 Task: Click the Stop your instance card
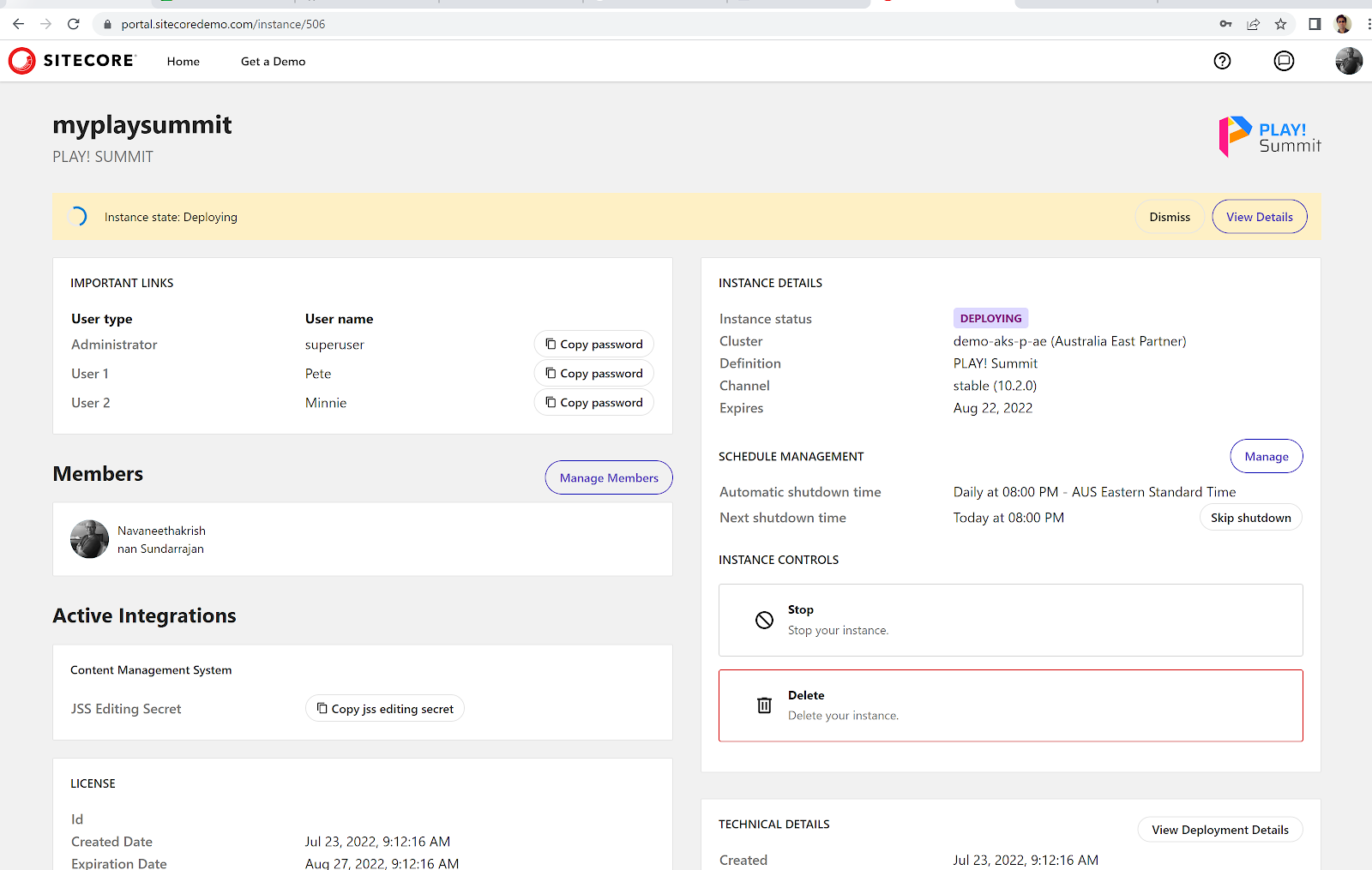coord(1011,620)
